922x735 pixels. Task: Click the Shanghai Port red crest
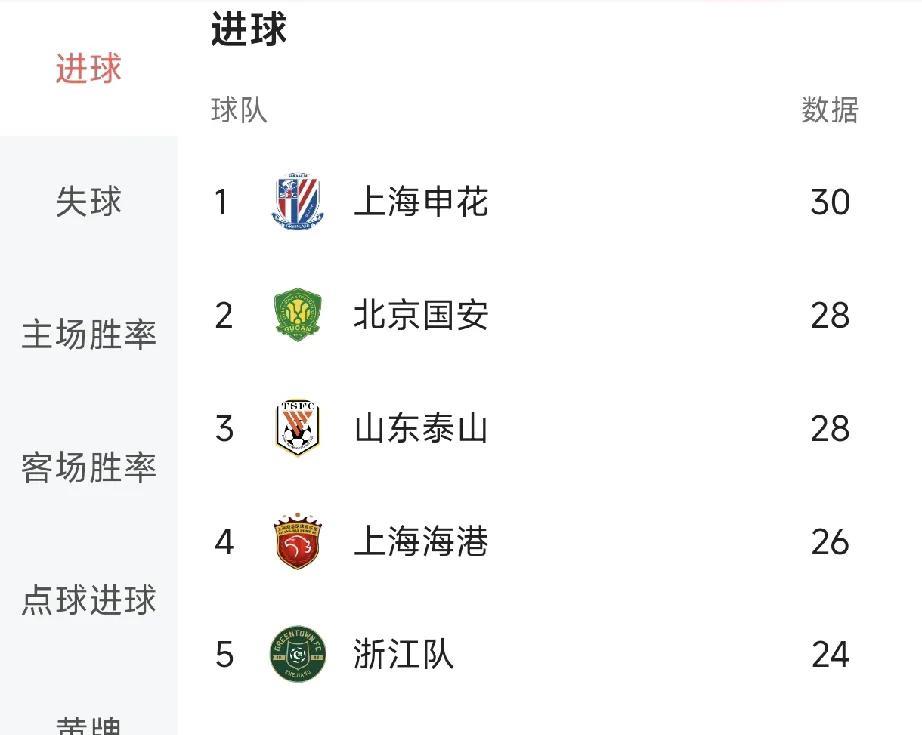tap(298, 541)
